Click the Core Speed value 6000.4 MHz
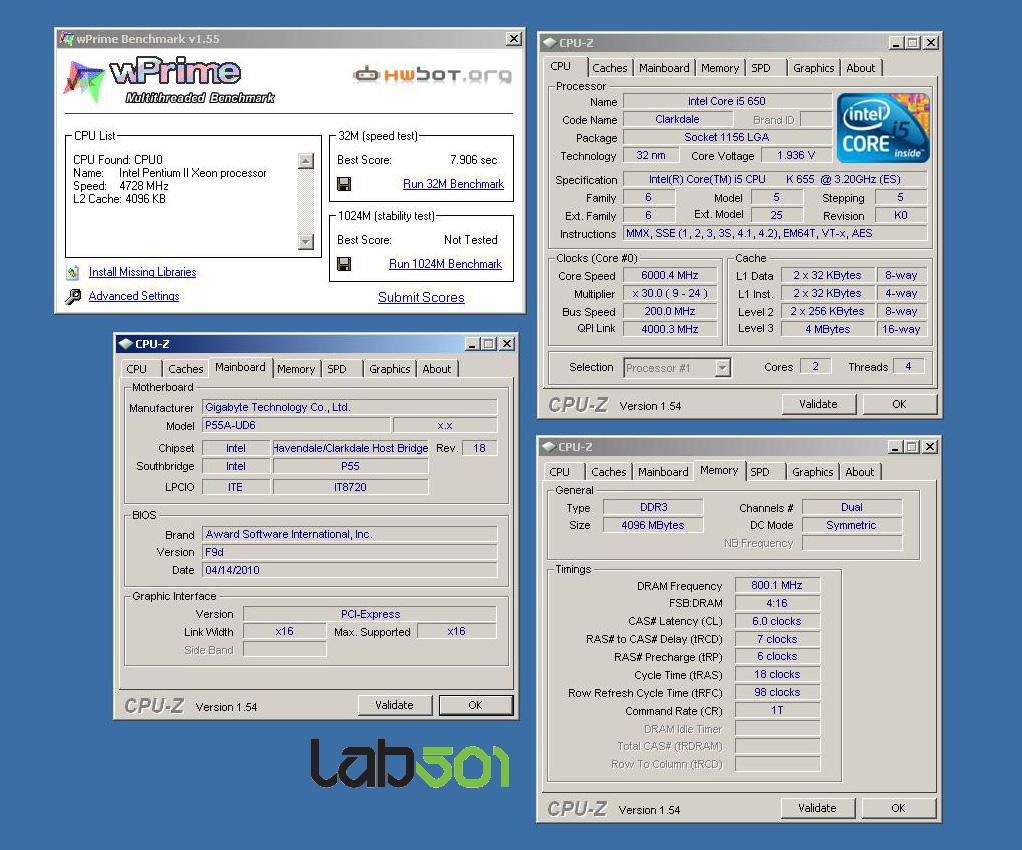This screenshot has width=1022, height=850. 669,276
